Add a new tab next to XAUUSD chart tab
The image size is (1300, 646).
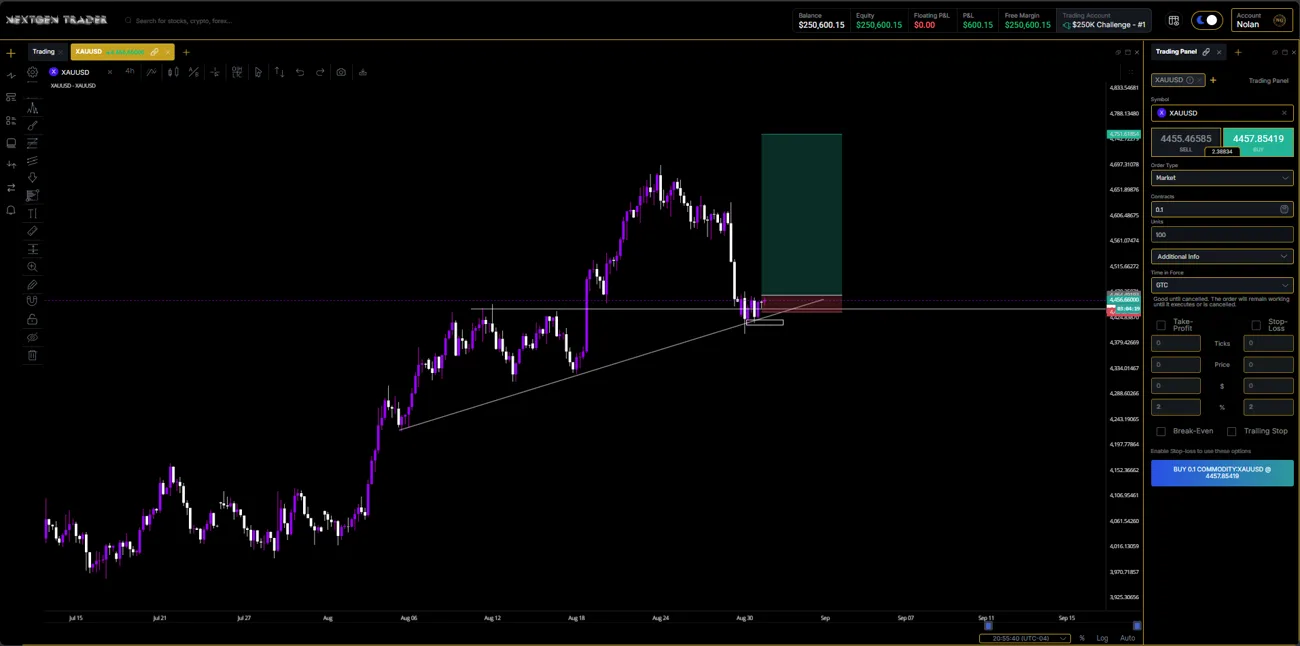click(x=186, y=52)
